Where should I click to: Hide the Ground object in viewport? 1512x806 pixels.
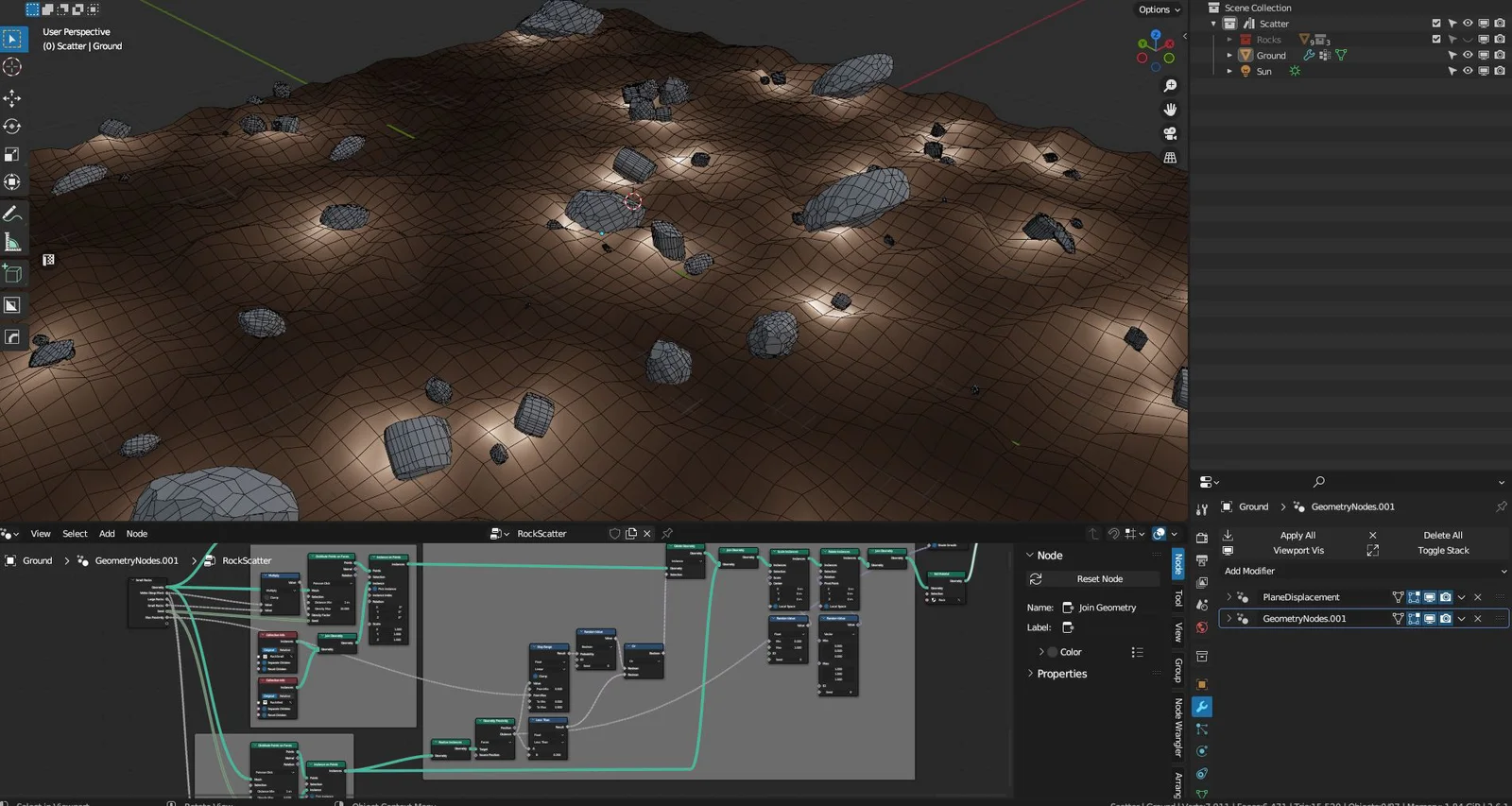click(x=1468, y=56)
